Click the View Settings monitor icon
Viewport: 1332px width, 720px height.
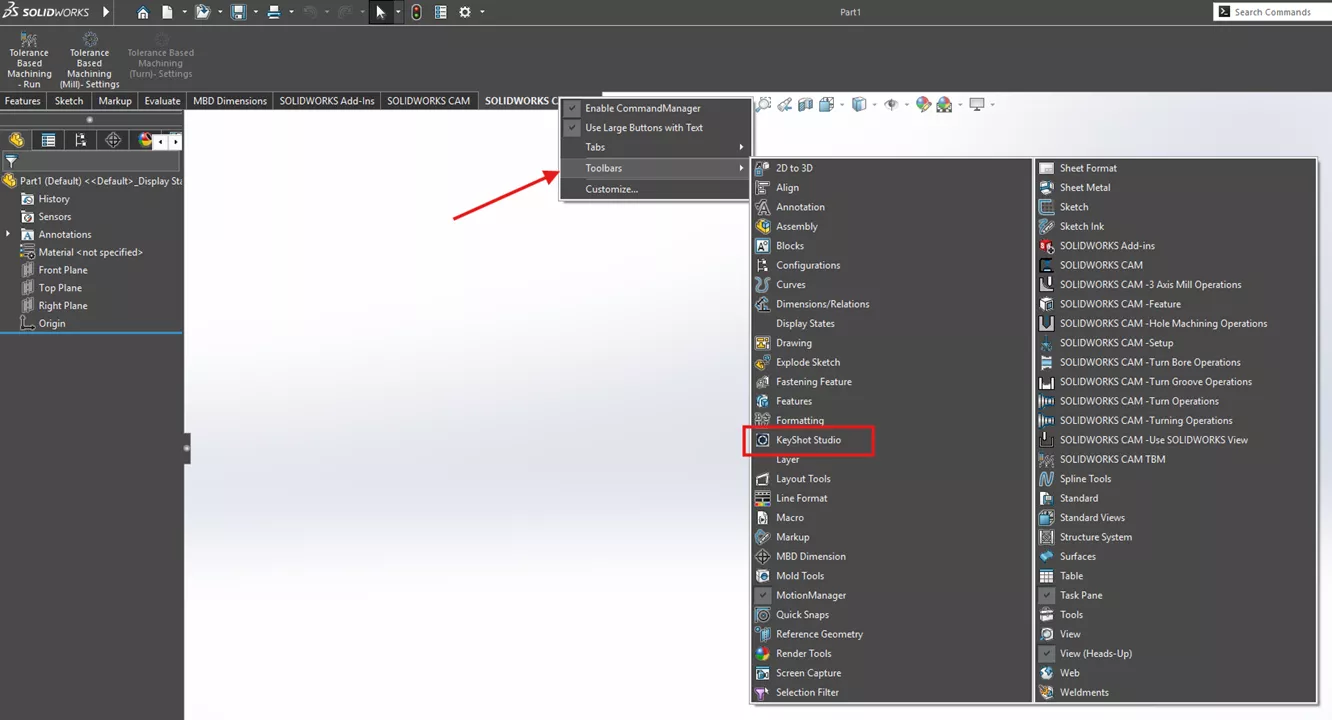977,104
